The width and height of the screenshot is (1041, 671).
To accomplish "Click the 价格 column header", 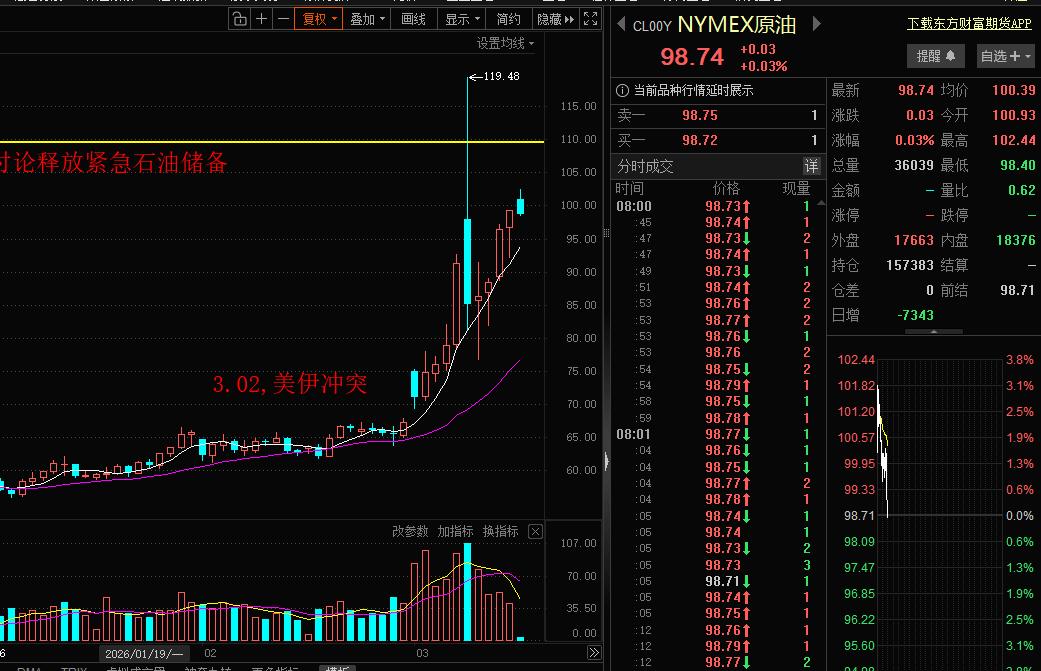I will [x=726, y=188].
